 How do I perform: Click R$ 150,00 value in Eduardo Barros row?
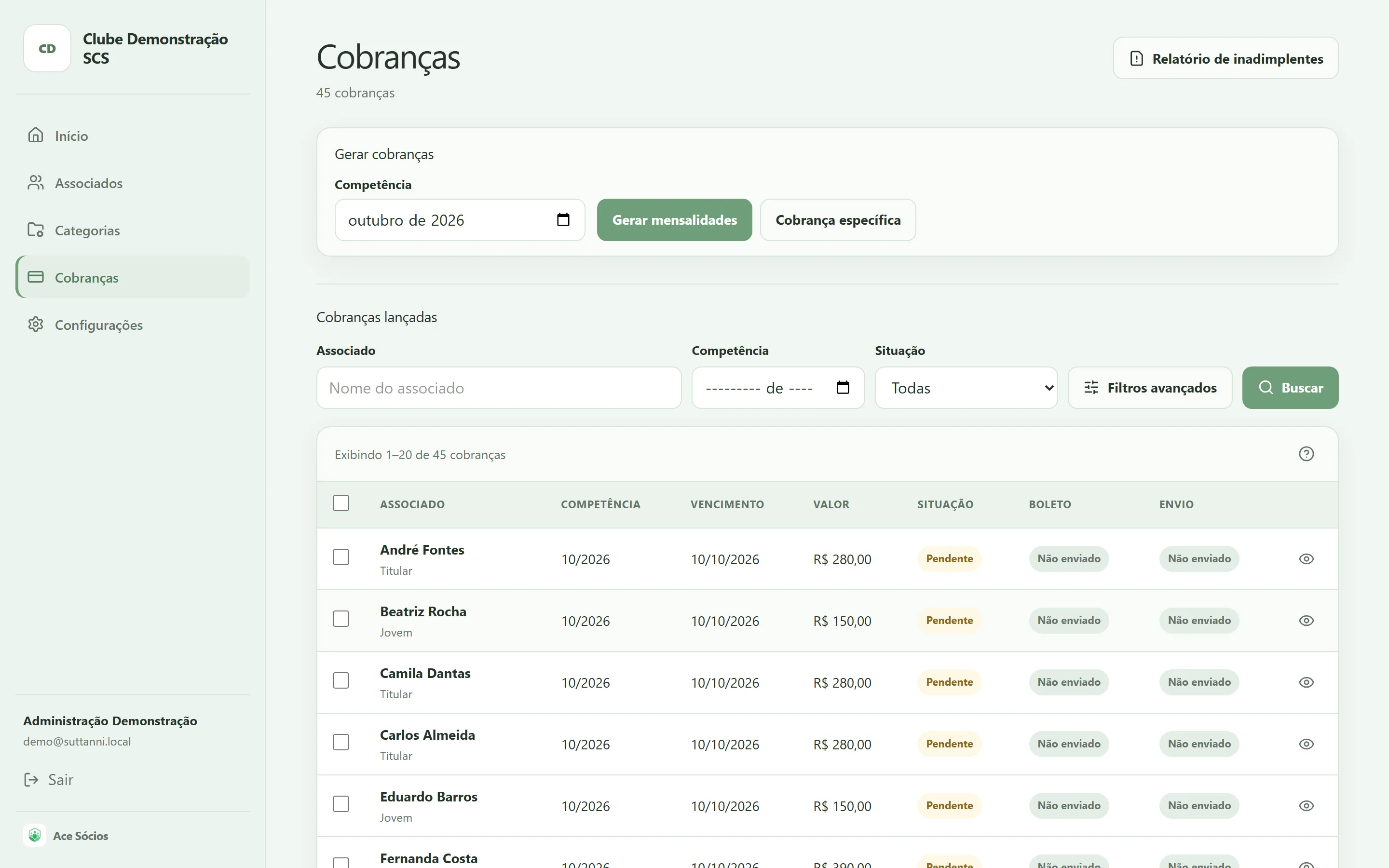tap(842, 806)
